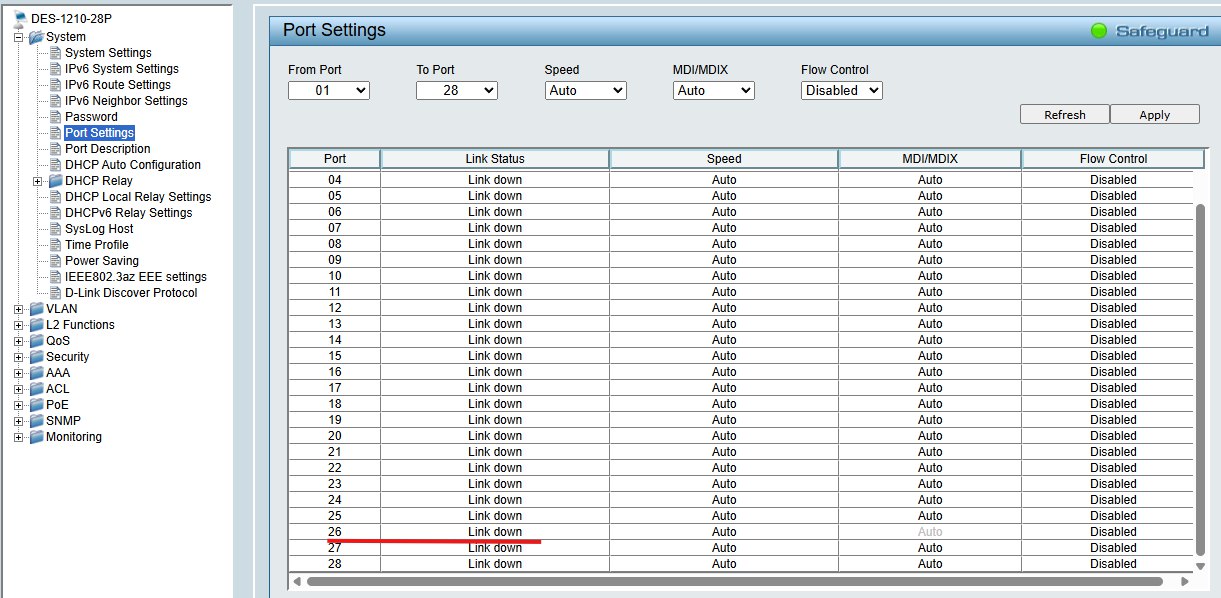This screenshot has height=598, width=1221.
Task: Click the PoE folder icon
Action: [x=36, y=405]
